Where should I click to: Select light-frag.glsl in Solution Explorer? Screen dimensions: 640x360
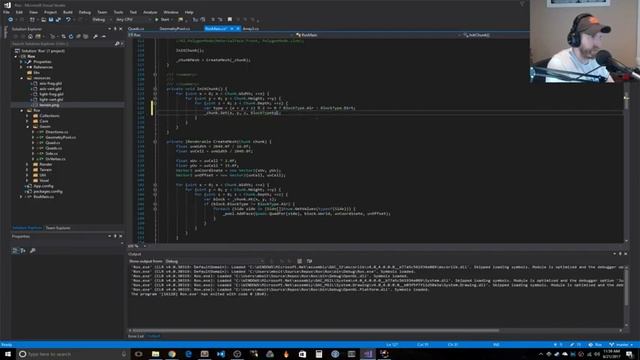(51, 94)
